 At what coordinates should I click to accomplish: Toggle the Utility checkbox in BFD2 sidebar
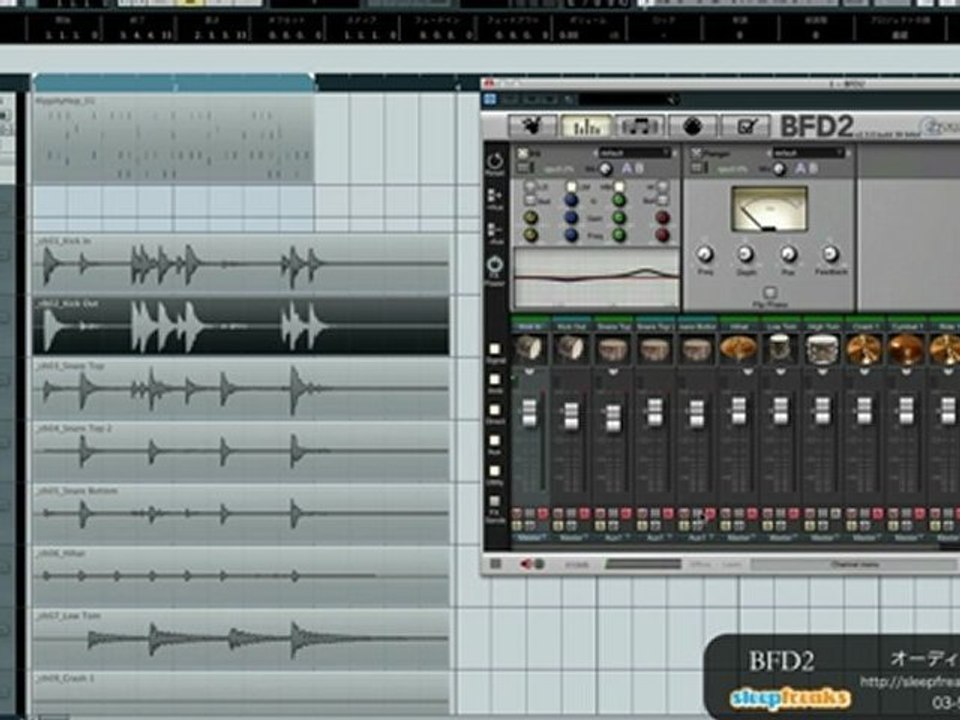tap(495, 471)
